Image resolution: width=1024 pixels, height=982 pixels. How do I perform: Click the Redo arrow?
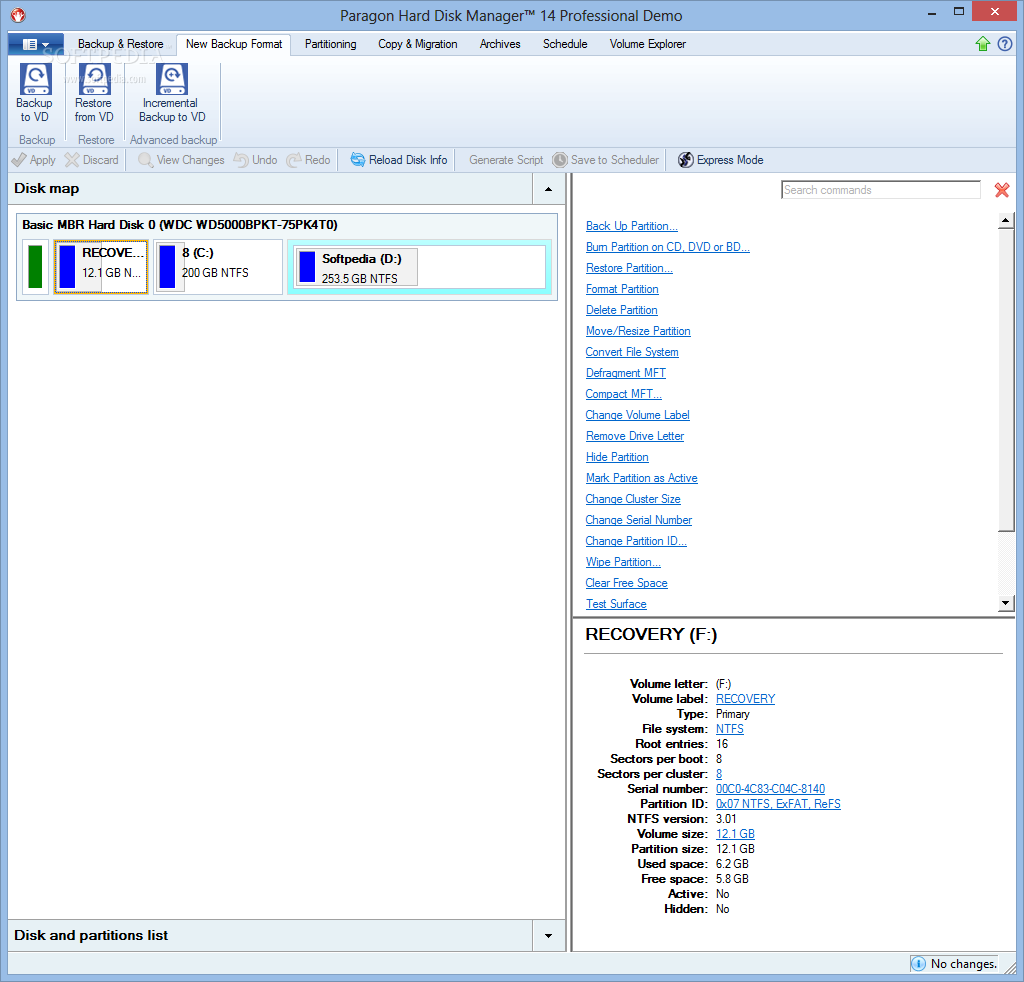309,160
